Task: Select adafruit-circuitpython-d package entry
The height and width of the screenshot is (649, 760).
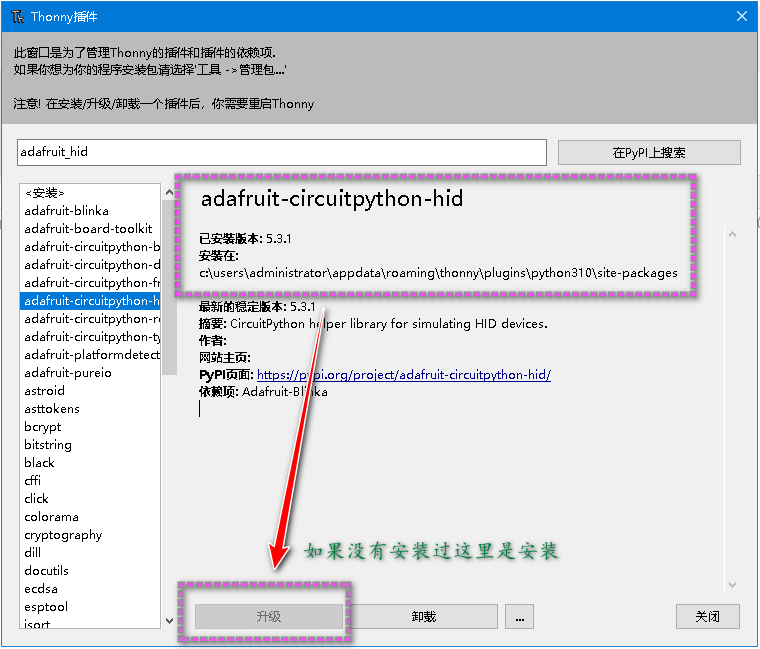Action: (92, 265)
